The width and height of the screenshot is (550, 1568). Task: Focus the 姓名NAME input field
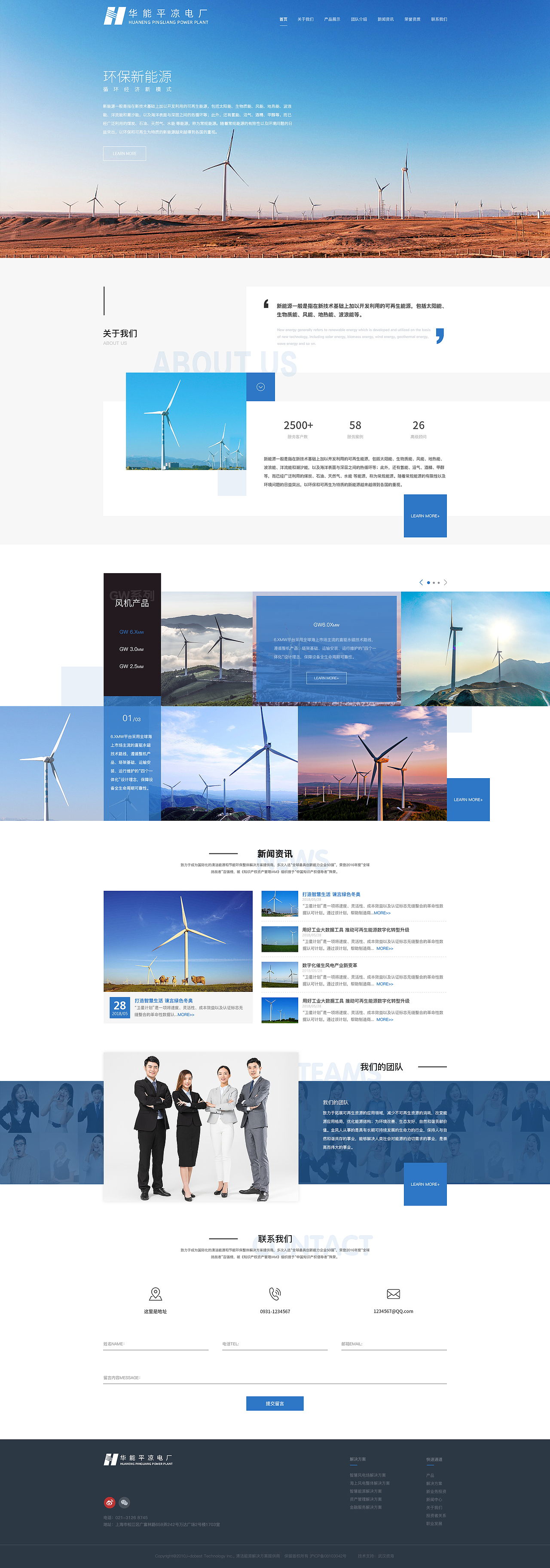(x=156, y=1344)
